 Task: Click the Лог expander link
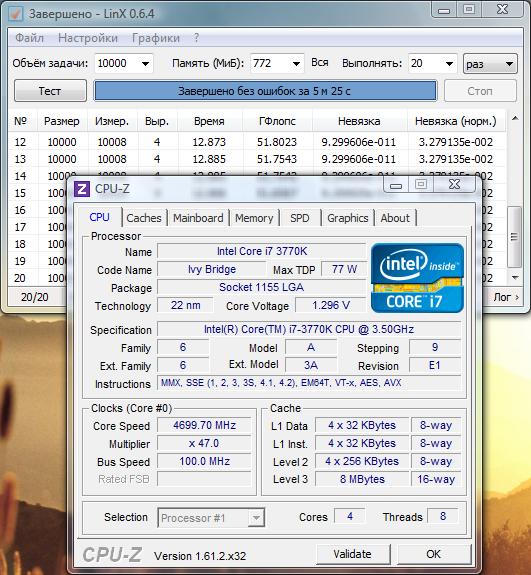506,297
